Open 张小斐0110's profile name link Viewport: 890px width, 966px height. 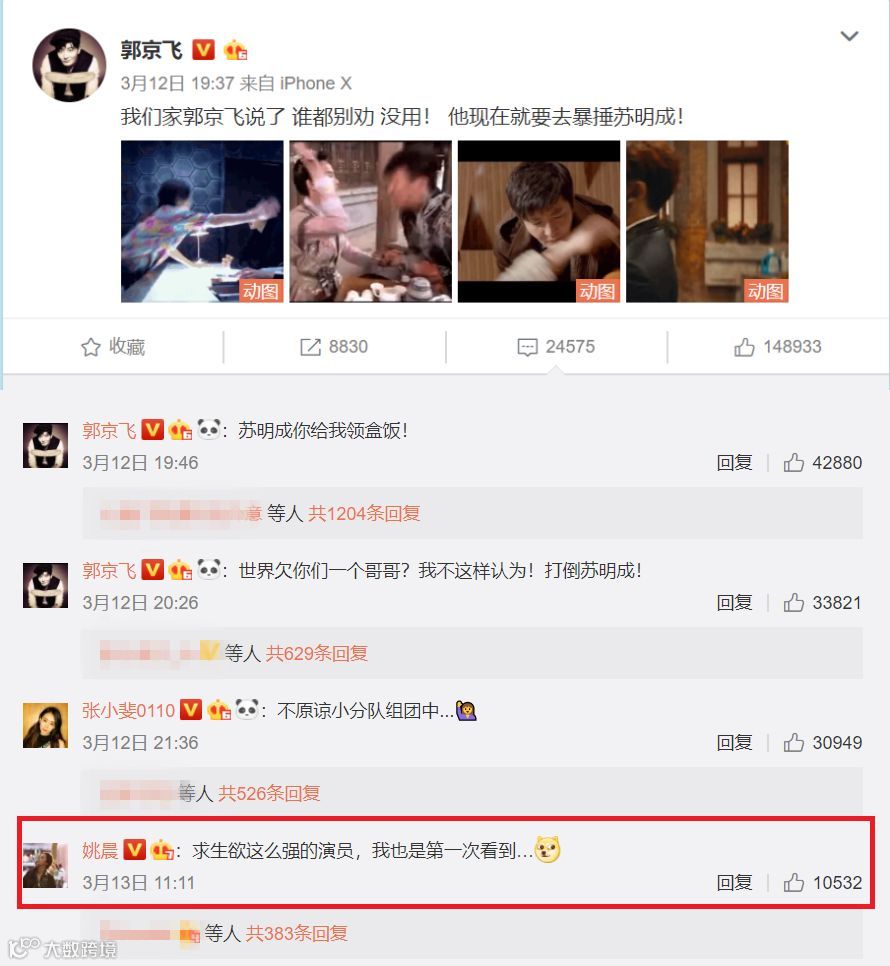[128, 711]
